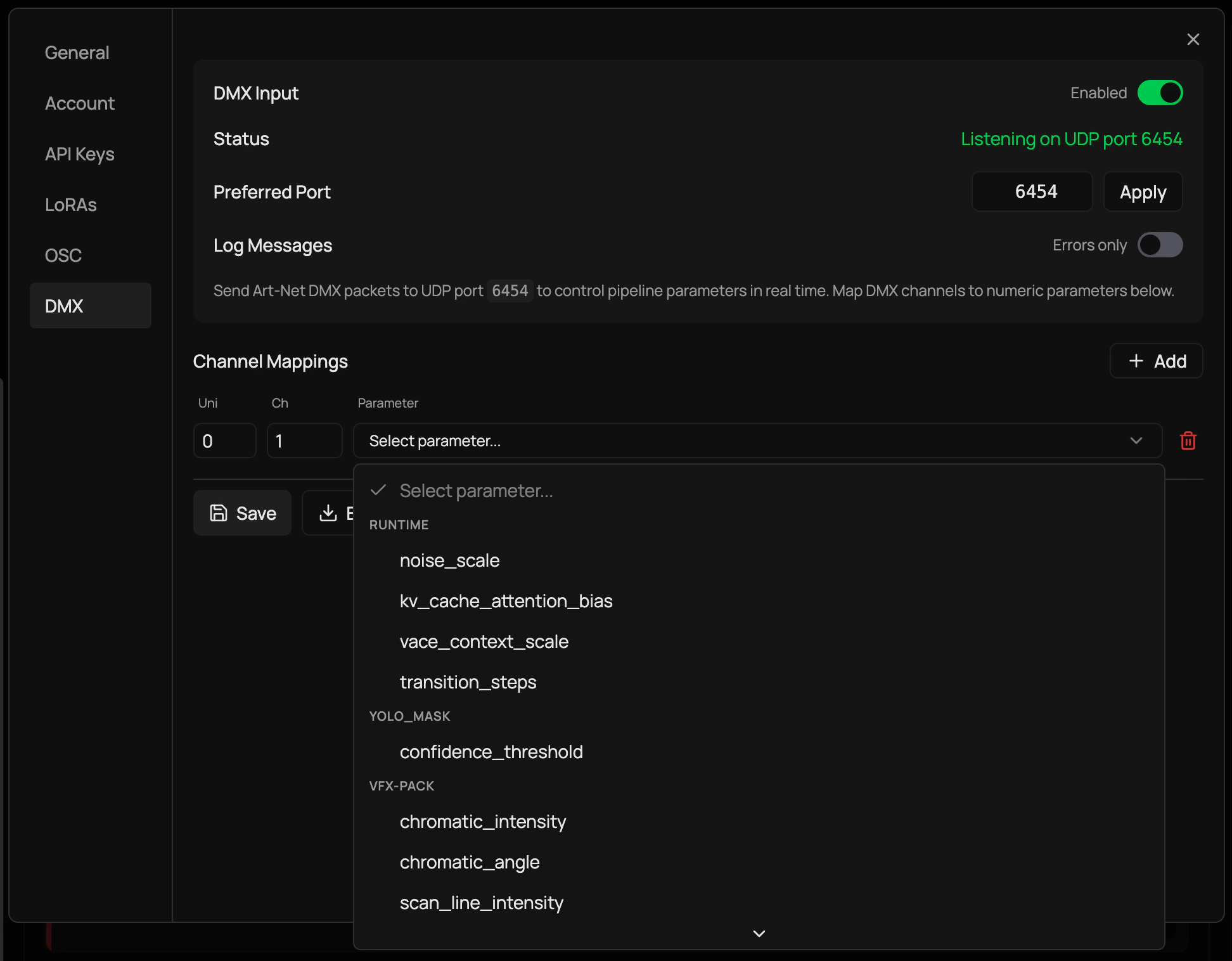Click the download/export icon next to Save

[x=330, y=513]
